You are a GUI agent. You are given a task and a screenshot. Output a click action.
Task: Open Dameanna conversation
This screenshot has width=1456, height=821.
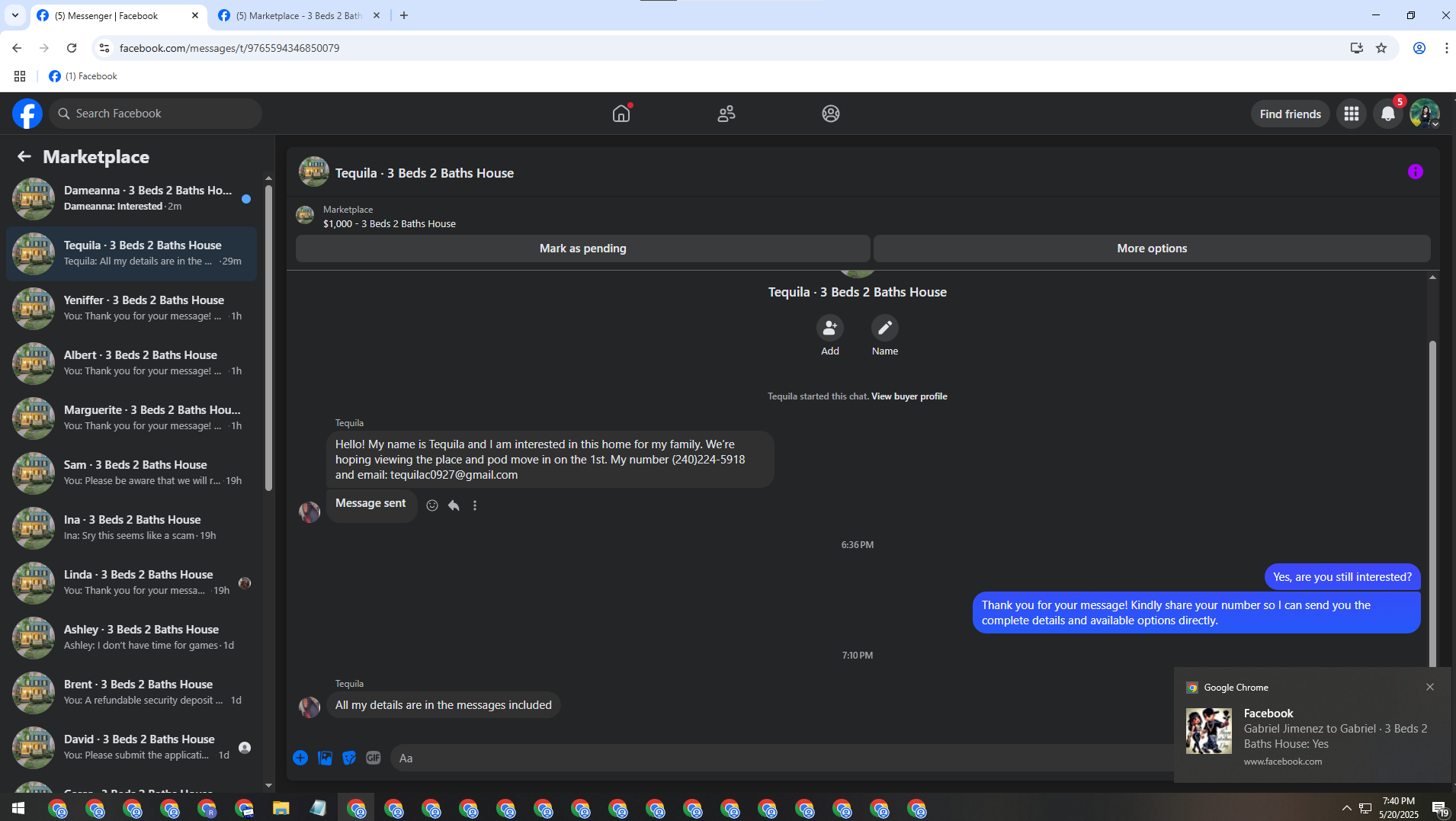coord(131,198)
